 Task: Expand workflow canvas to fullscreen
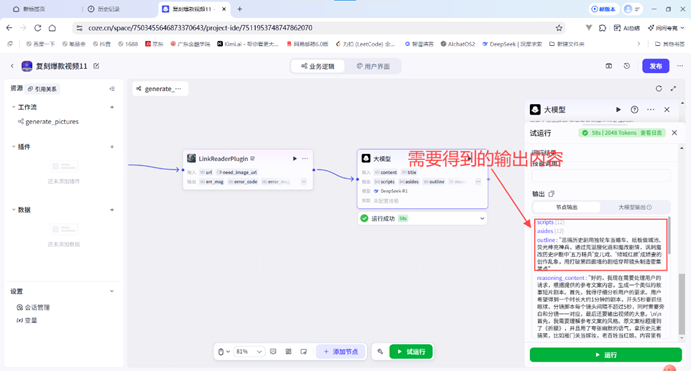click(x=673, y=89)
